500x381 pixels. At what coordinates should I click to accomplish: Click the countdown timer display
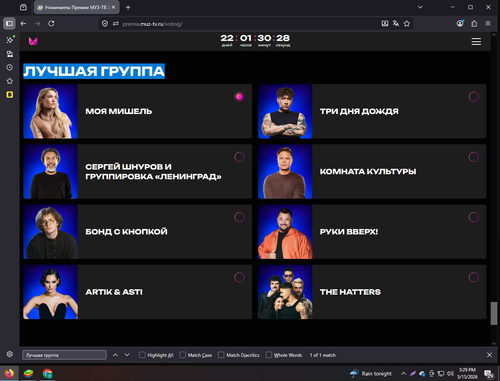(255, 40)
